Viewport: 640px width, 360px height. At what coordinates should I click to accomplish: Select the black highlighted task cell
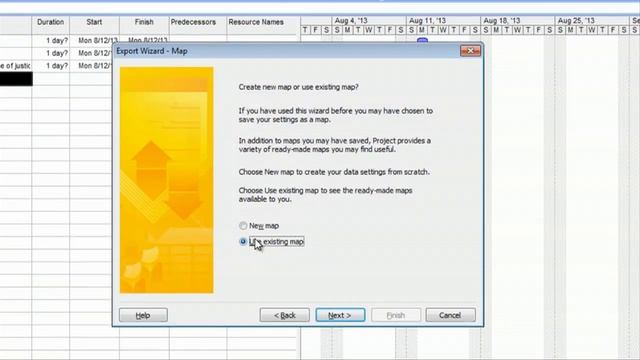tap(16, 79)
